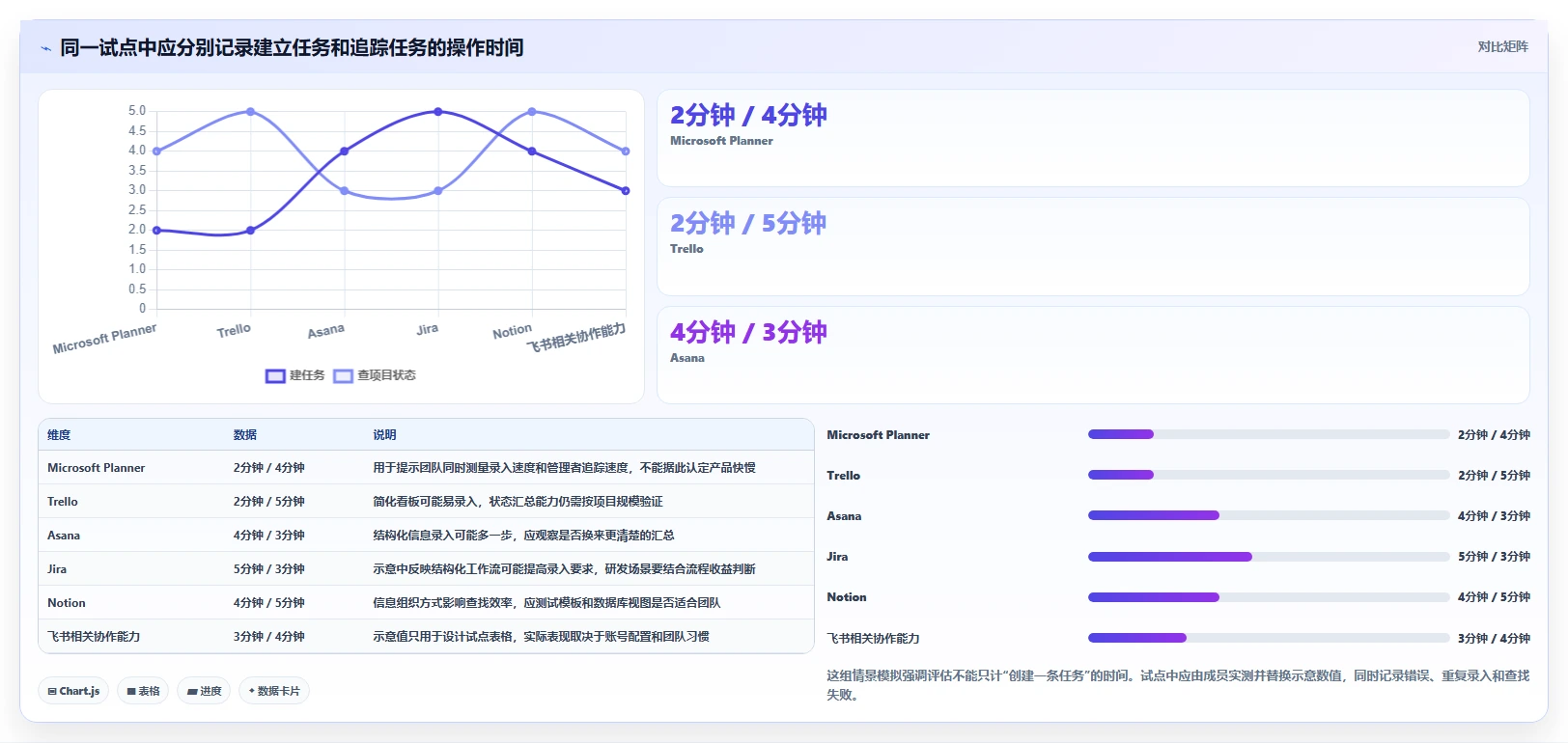
Task: Click the Asana progress bar
Action: [1269, 515]
